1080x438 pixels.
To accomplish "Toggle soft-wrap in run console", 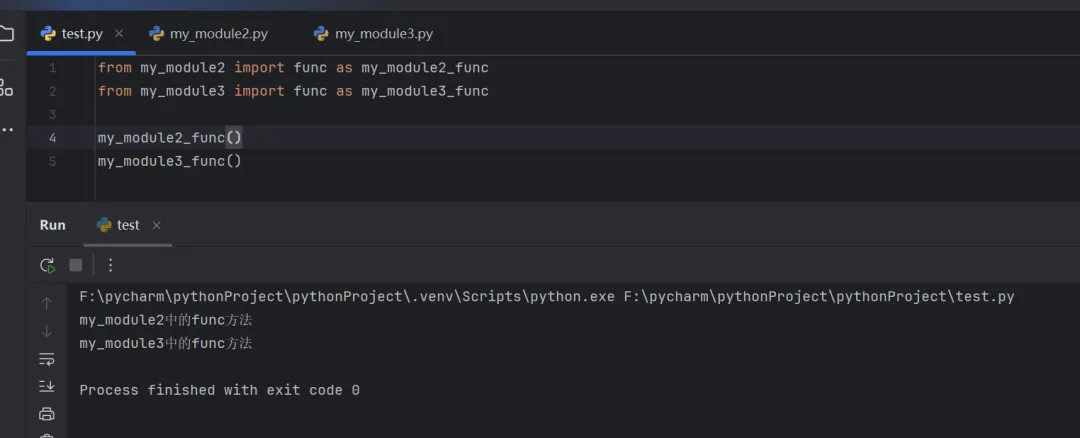I will click(x=47, y=359).
